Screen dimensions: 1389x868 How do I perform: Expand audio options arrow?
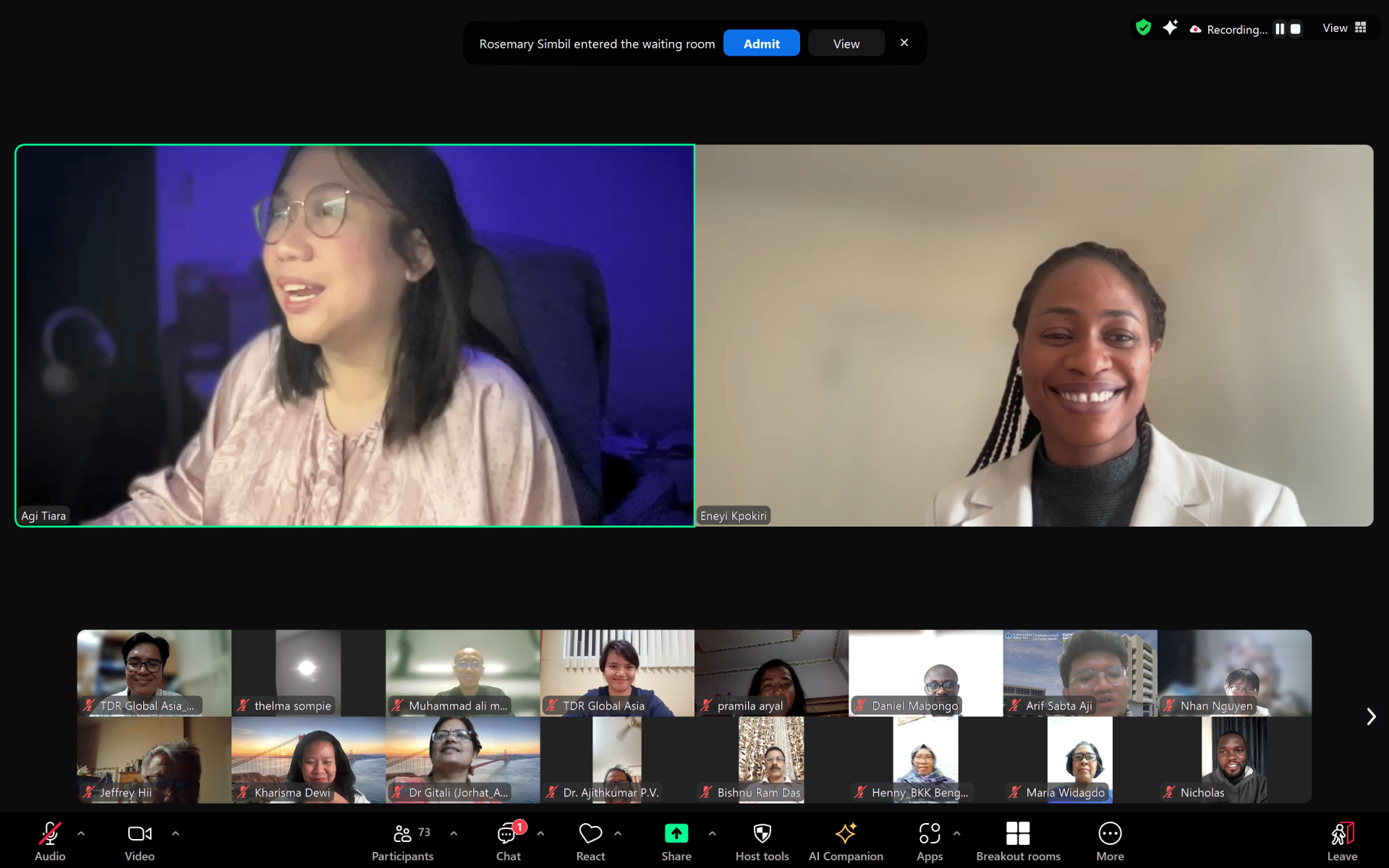tap(81, 833)
